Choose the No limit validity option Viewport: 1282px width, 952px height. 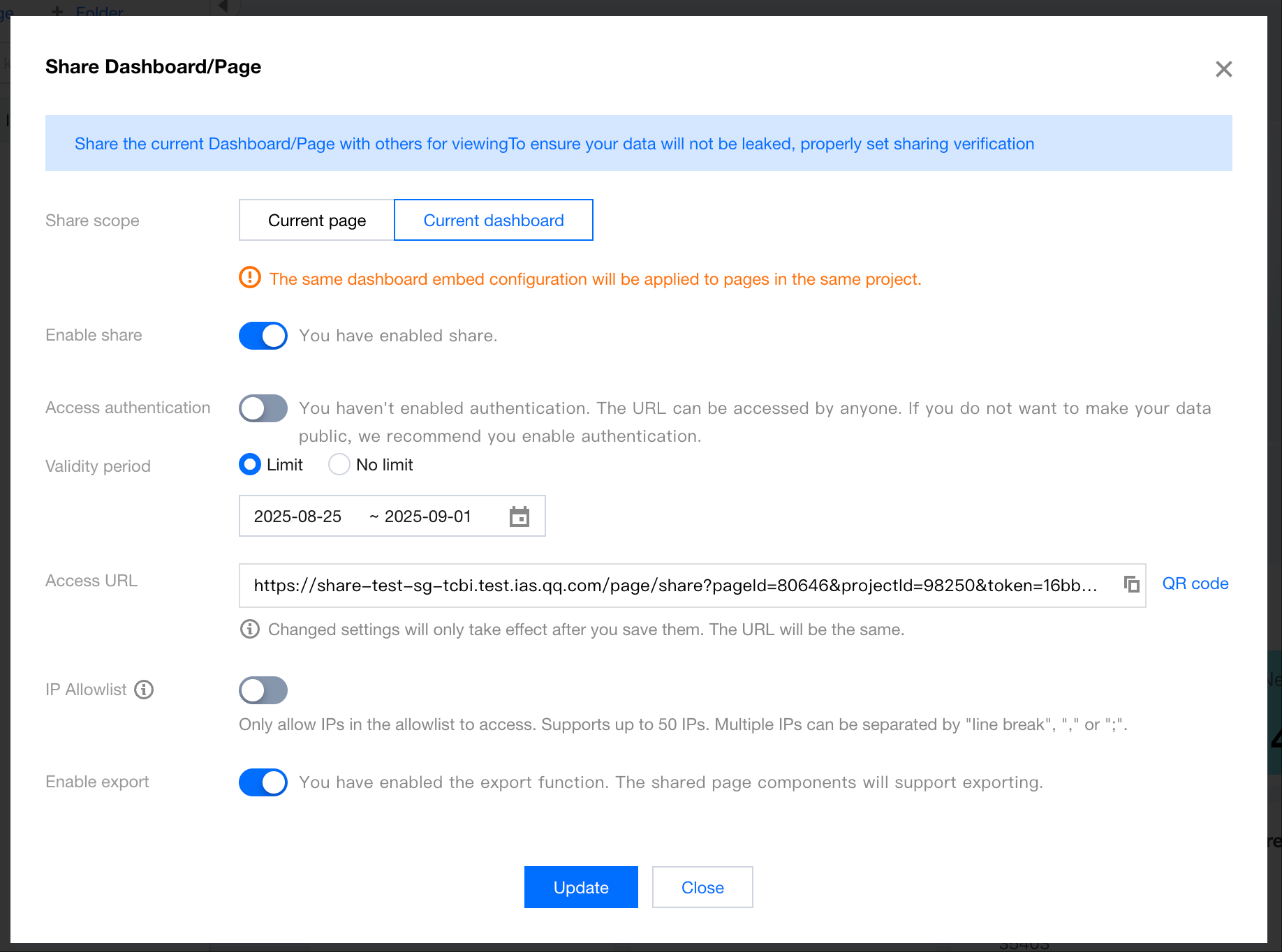(x=339, y=465)
